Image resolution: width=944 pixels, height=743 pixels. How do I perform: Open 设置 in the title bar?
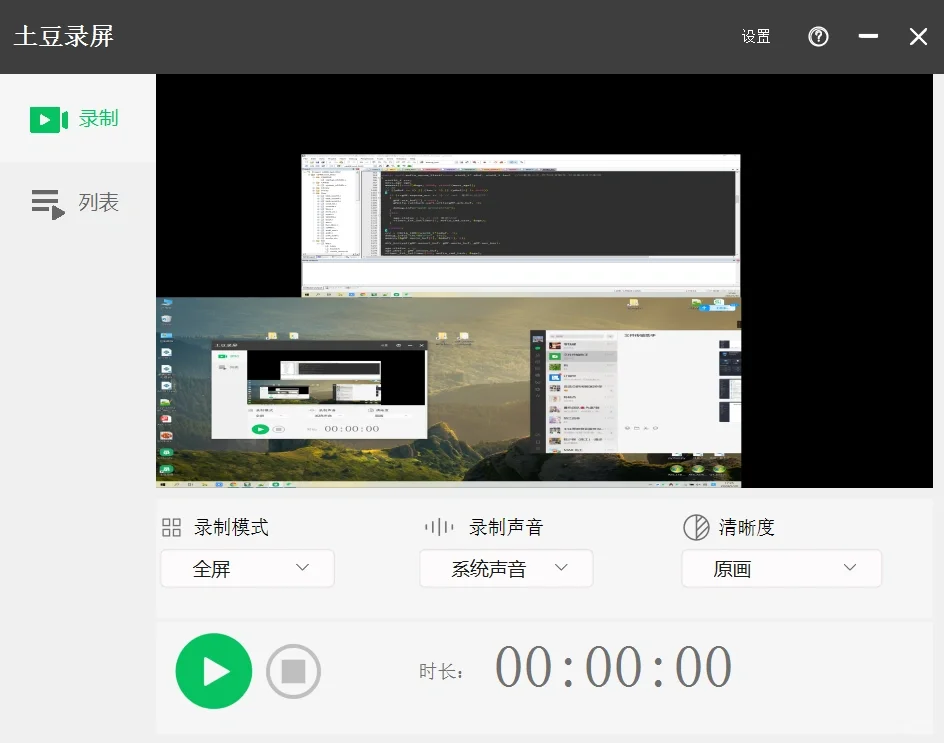coord(756,37)
